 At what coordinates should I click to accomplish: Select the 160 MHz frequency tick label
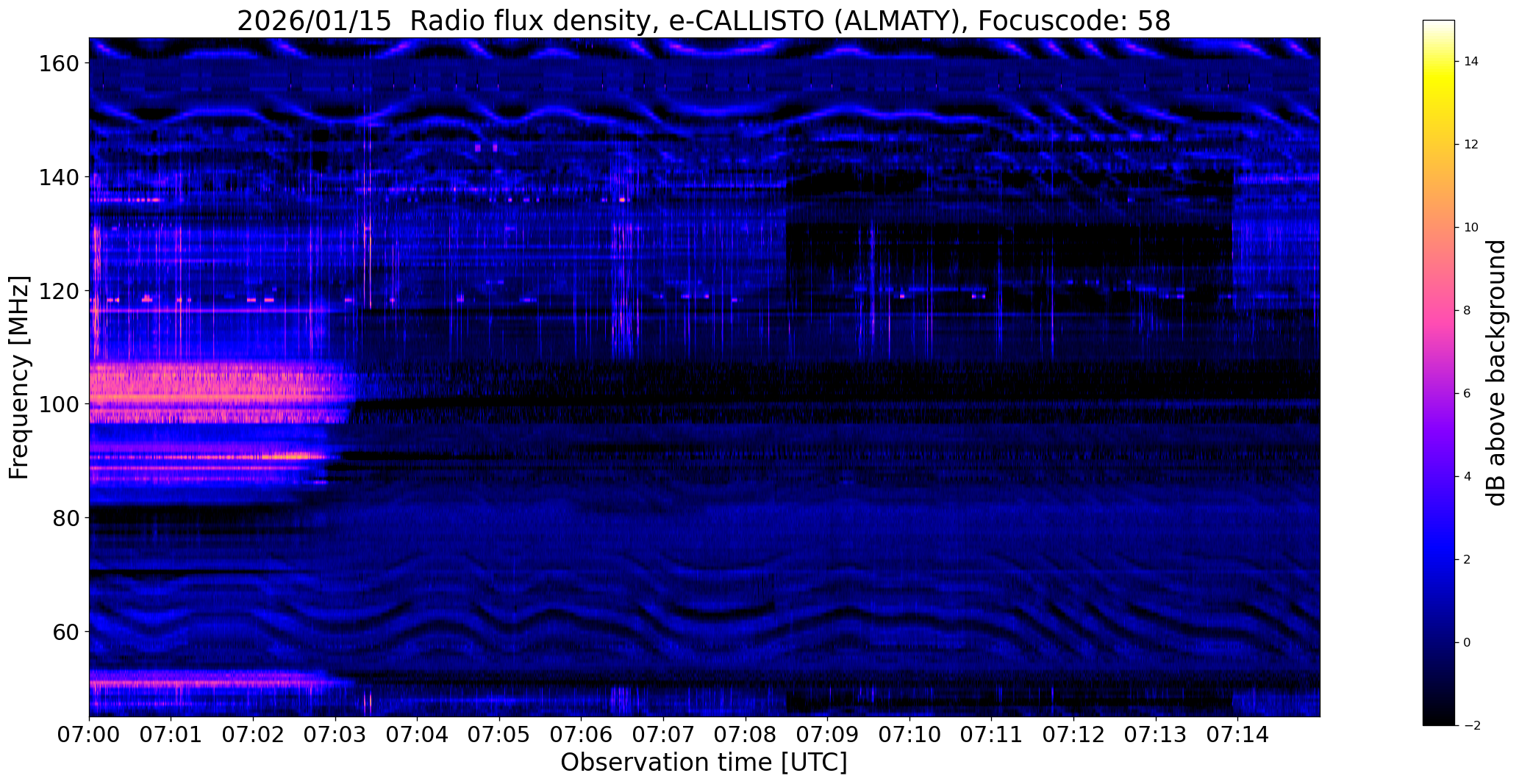60,64
